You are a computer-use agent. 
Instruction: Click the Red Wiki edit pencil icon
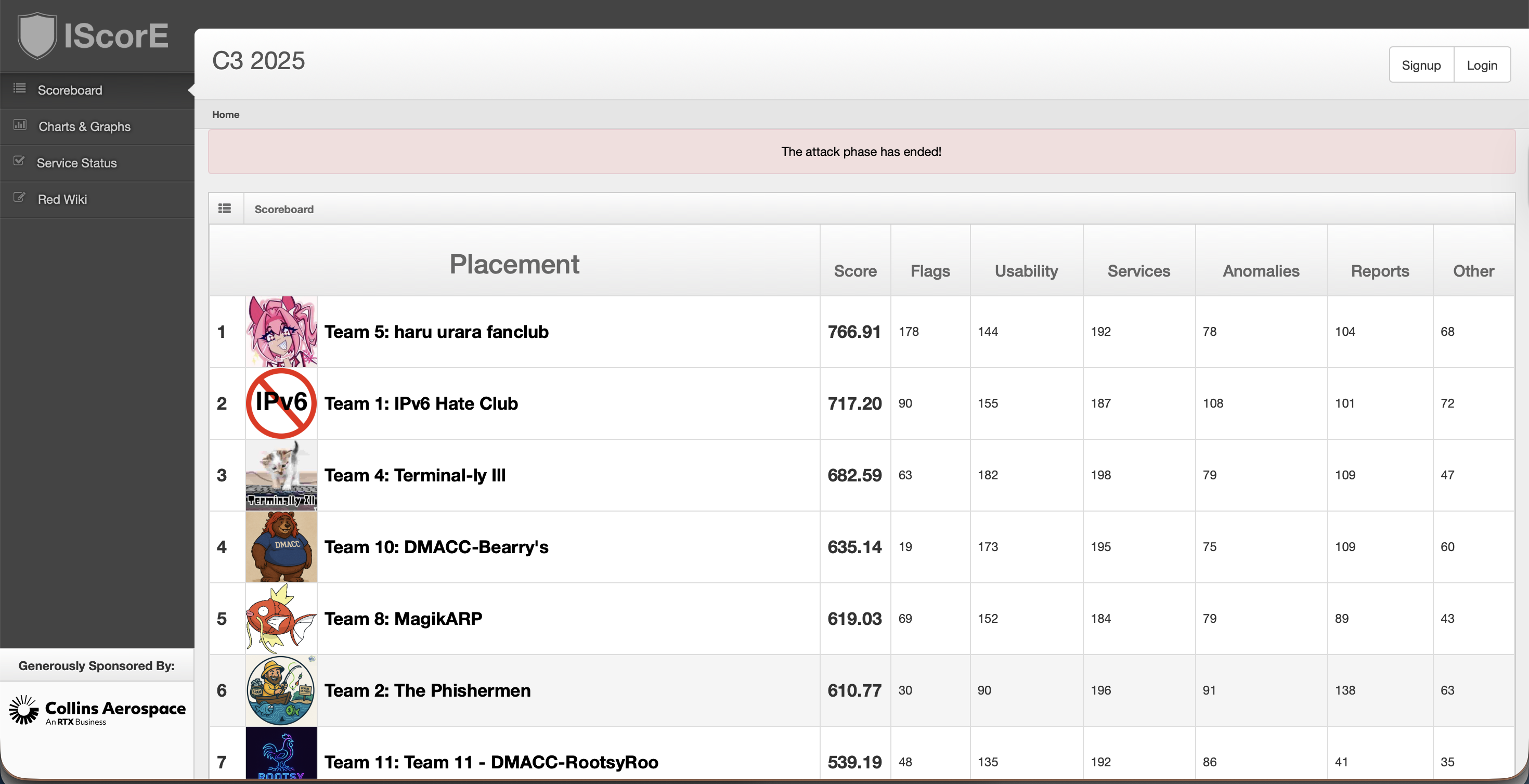[19, 197]
